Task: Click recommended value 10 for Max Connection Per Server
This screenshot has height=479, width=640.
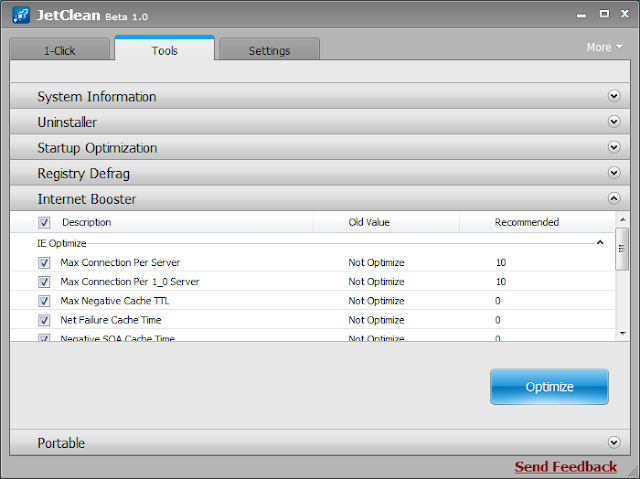Action: tap(501, 262)
